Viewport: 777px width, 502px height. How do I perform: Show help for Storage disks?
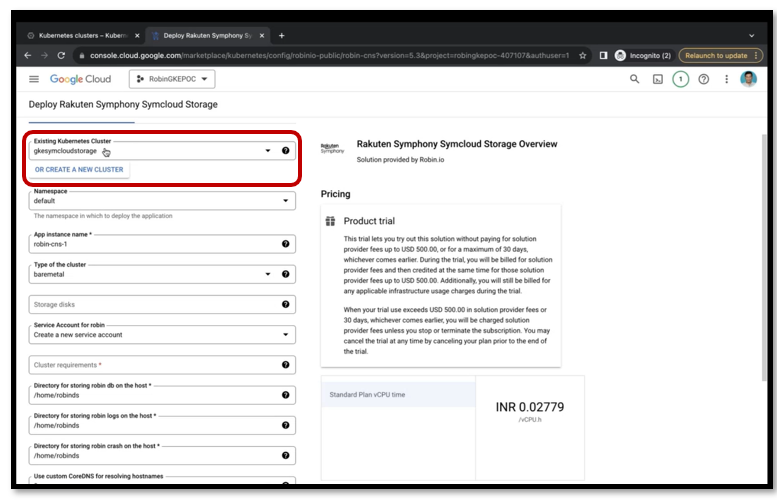coord(285,304)
